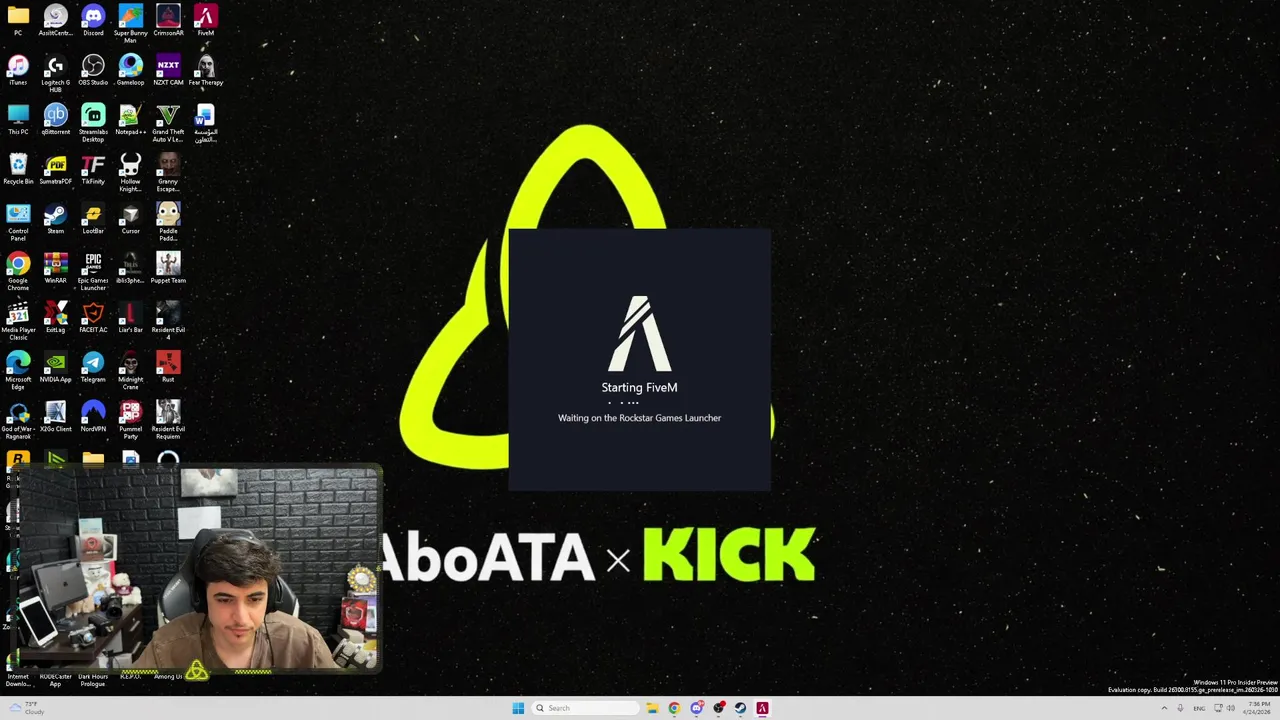Open the Arabic-named Word document
This screenshot has width=1280, height=720.
[205, 123]
